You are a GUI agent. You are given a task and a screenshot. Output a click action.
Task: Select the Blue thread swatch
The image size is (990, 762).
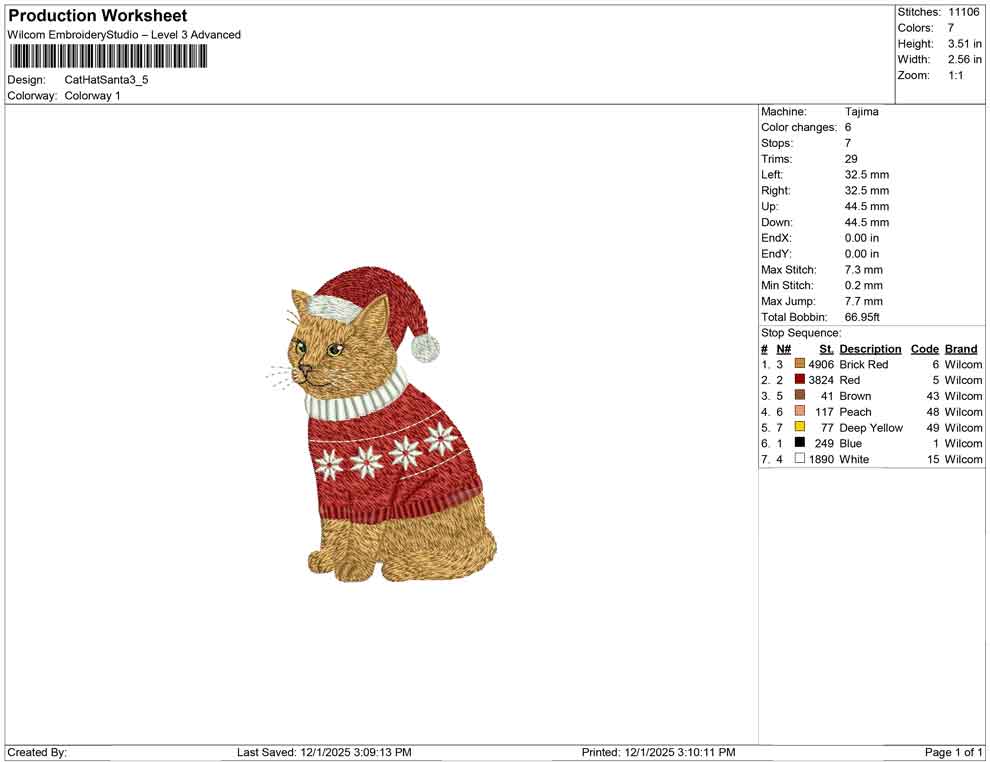pos(799,443)
